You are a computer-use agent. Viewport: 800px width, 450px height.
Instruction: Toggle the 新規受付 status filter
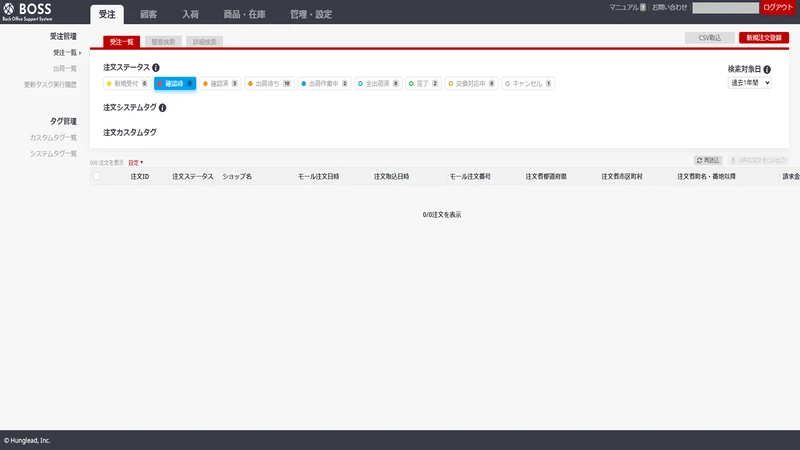pyautogui.click(x=127, y=84)
